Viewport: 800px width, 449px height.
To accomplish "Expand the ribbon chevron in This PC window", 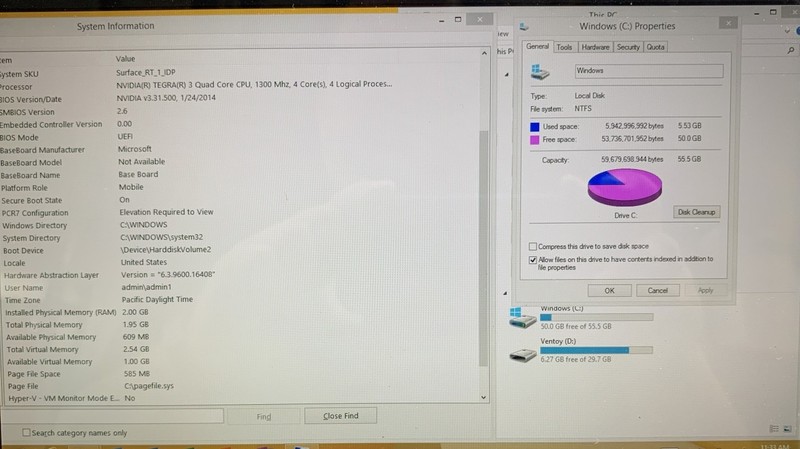I will (x=787, y=31).
